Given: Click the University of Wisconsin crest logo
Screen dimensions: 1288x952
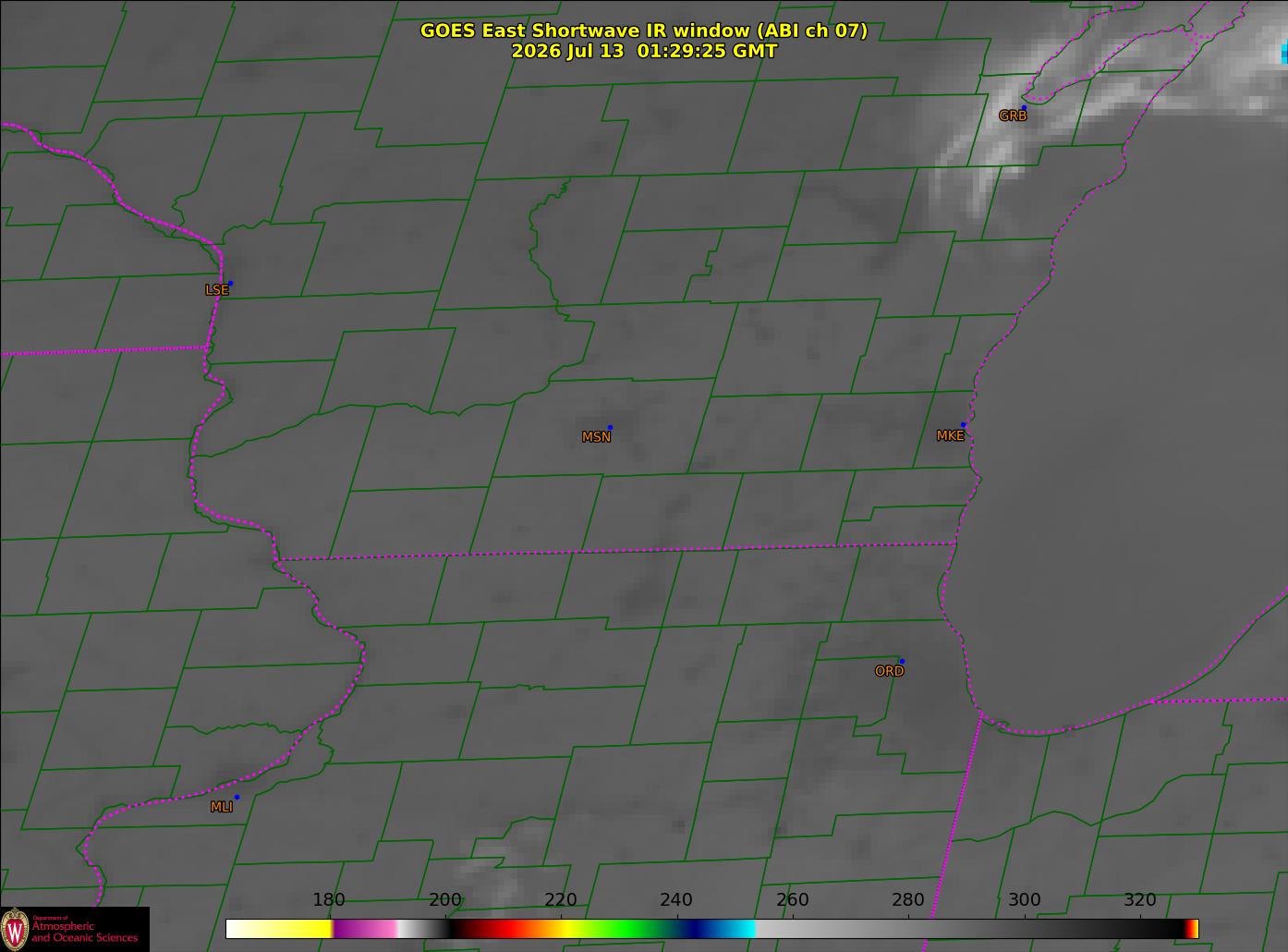Looking at the screenshot, I should (15, 928).
